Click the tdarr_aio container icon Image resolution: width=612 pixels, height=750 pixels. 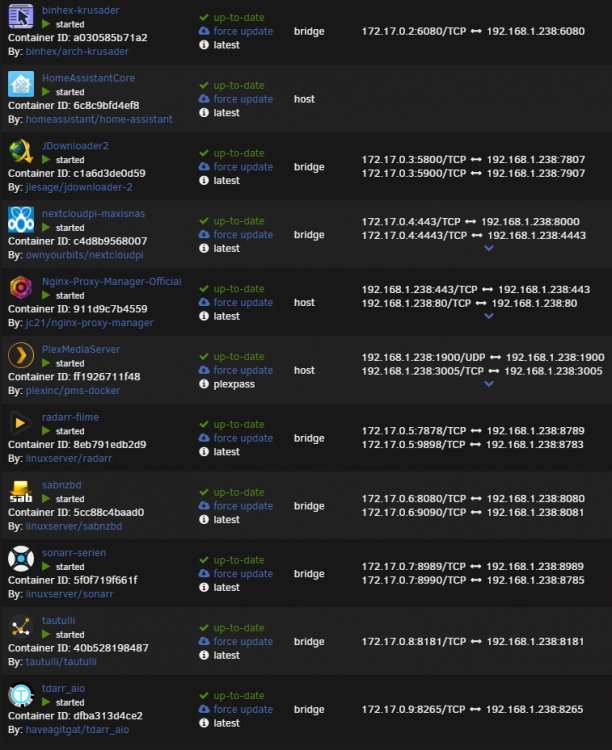[x=21, y=695]
